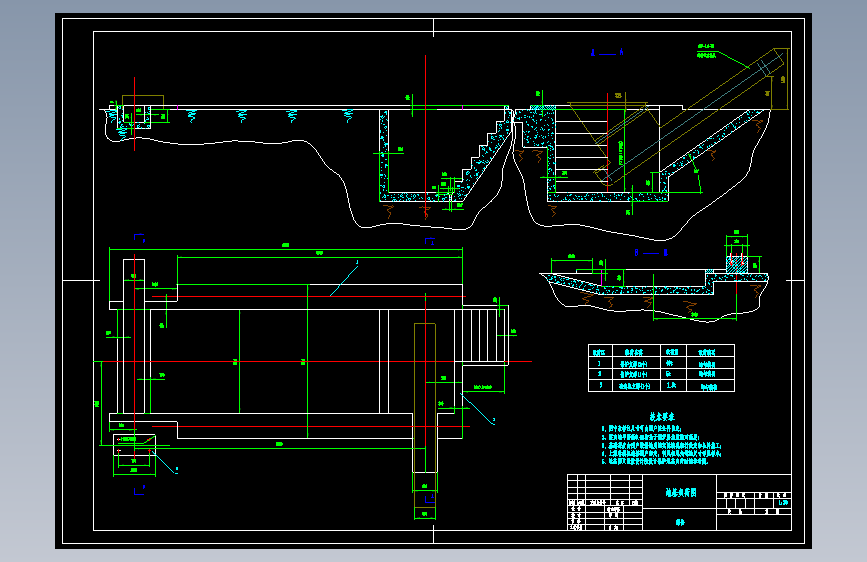Click the drawing title in the title block

pos(681,492)
